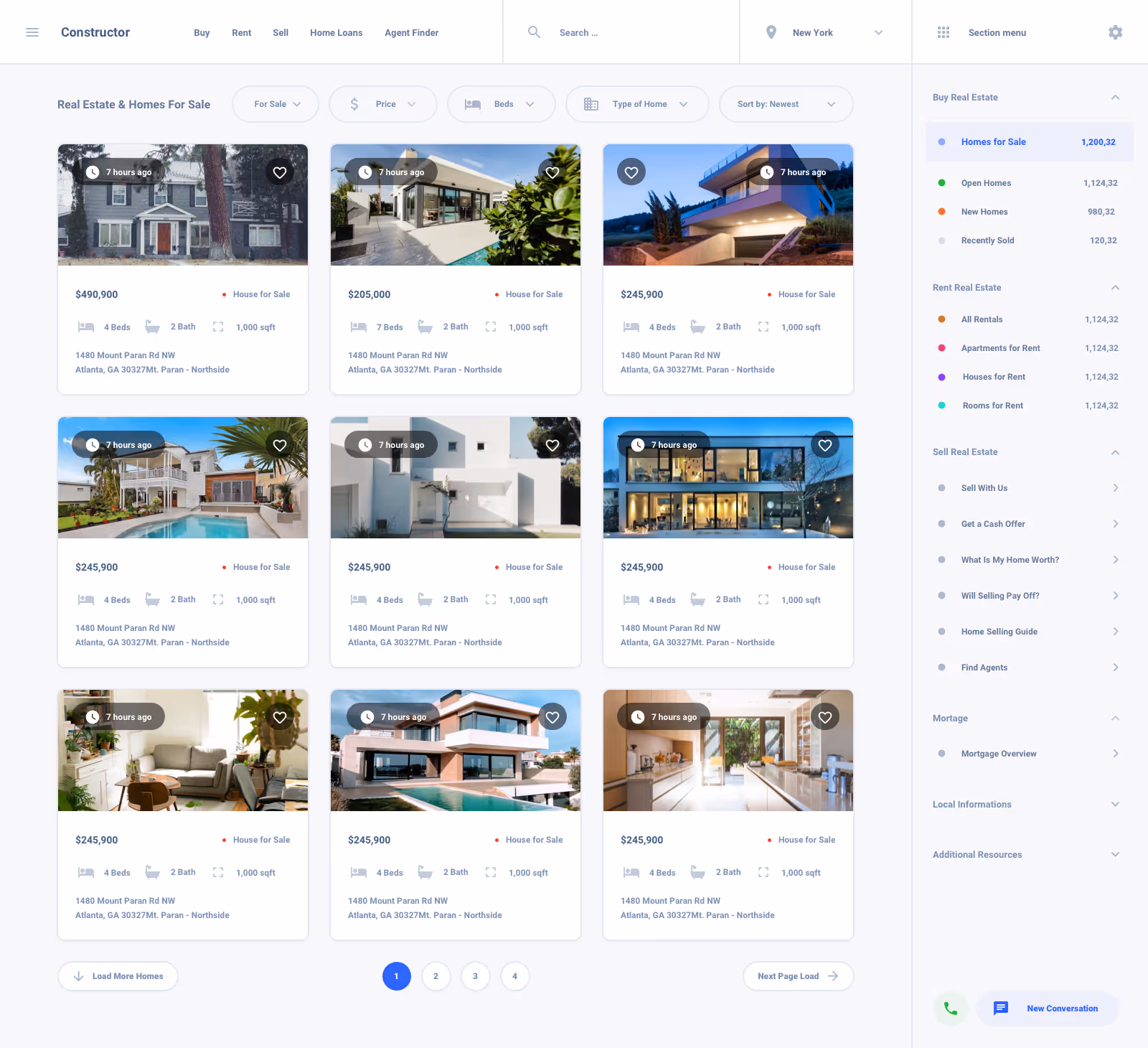This screenshot has width=1148, height=1048.
Task: Open the $490,900 house photo
Action: pos(183,205)
